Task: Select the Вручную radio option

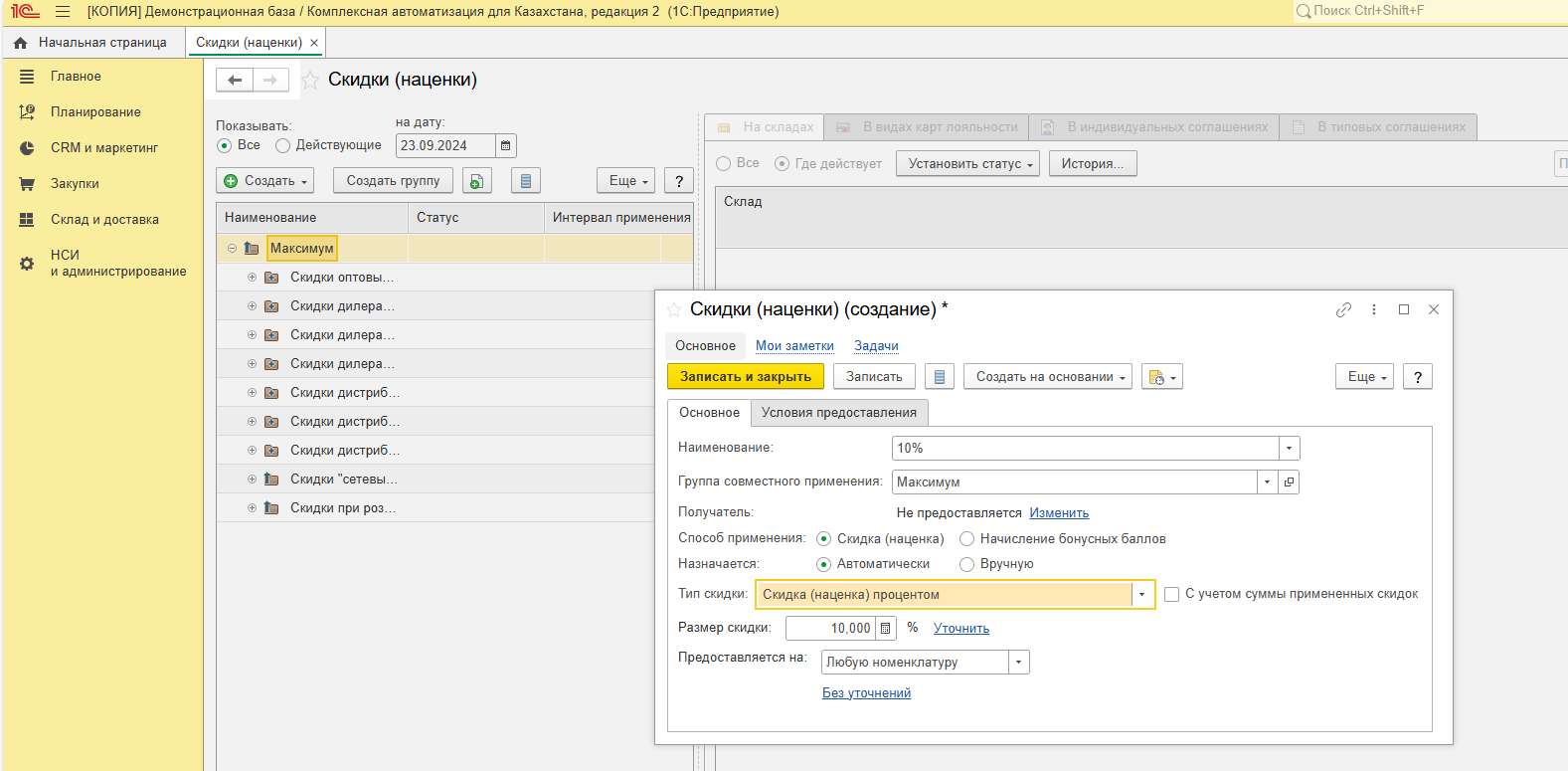Action: pos(966,564)
